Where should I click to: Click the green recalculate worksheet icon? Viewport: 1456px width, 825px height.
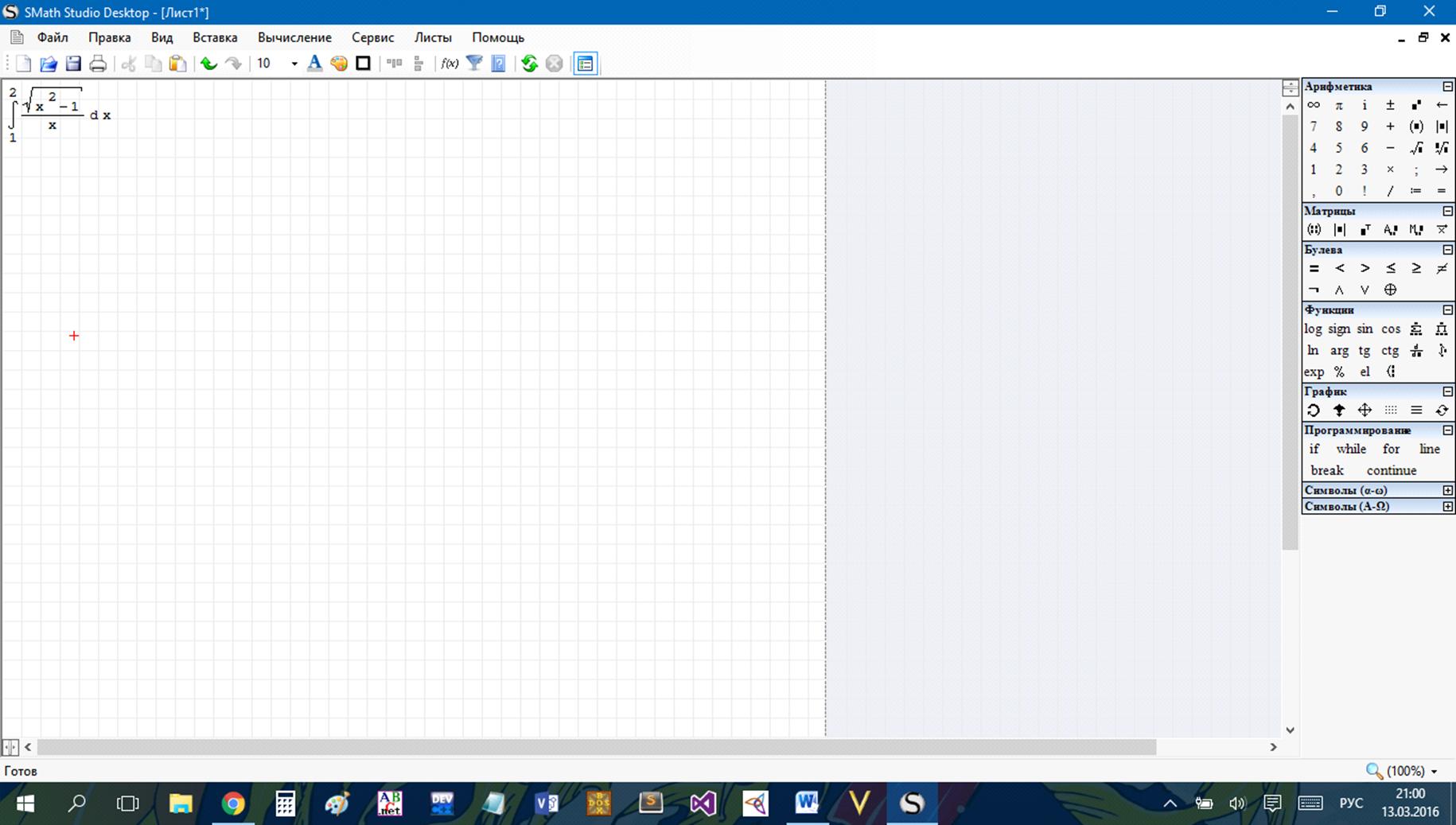click(x=529, y=64)
